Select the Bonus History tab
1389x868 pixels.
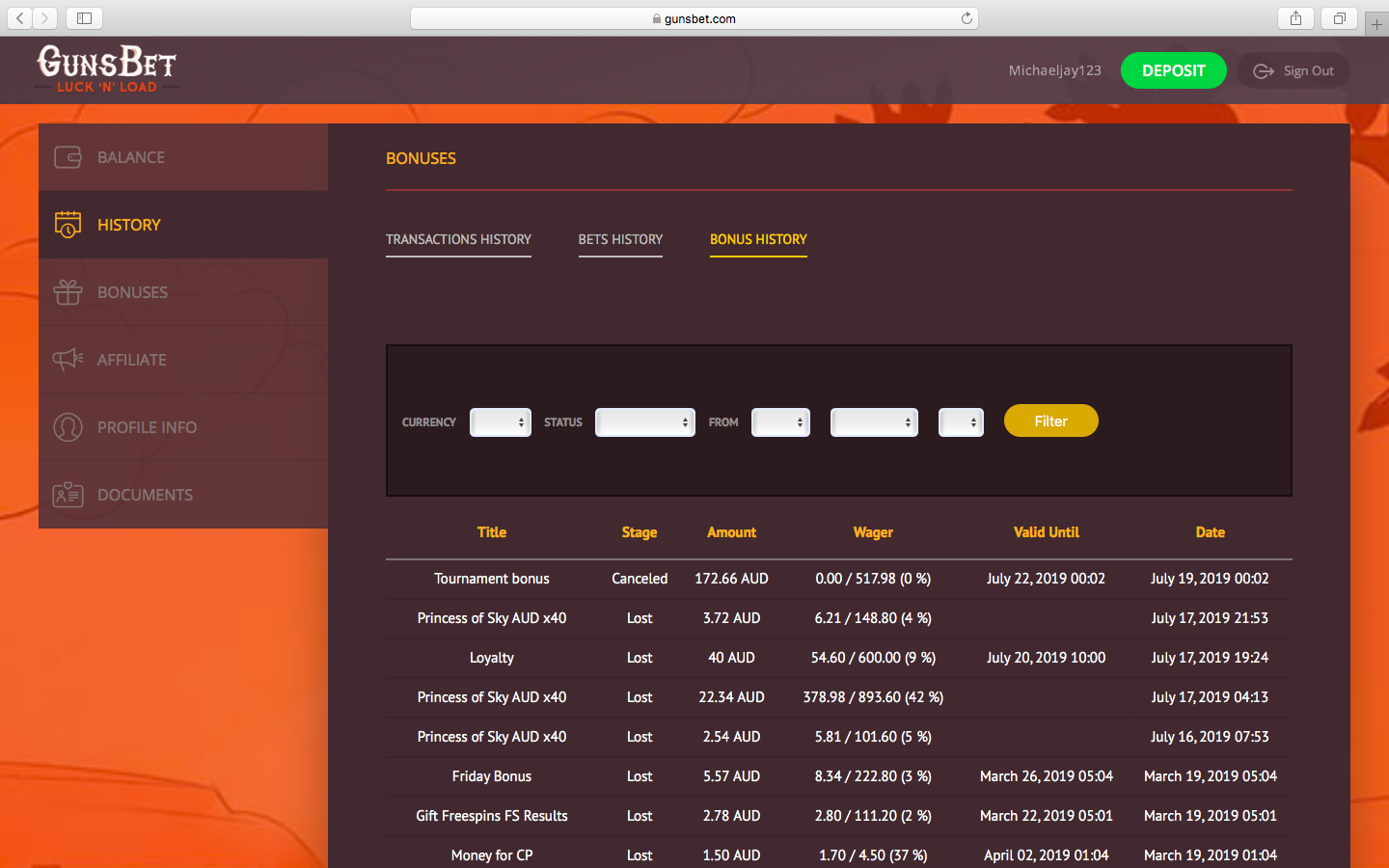[x=758, y=239]
